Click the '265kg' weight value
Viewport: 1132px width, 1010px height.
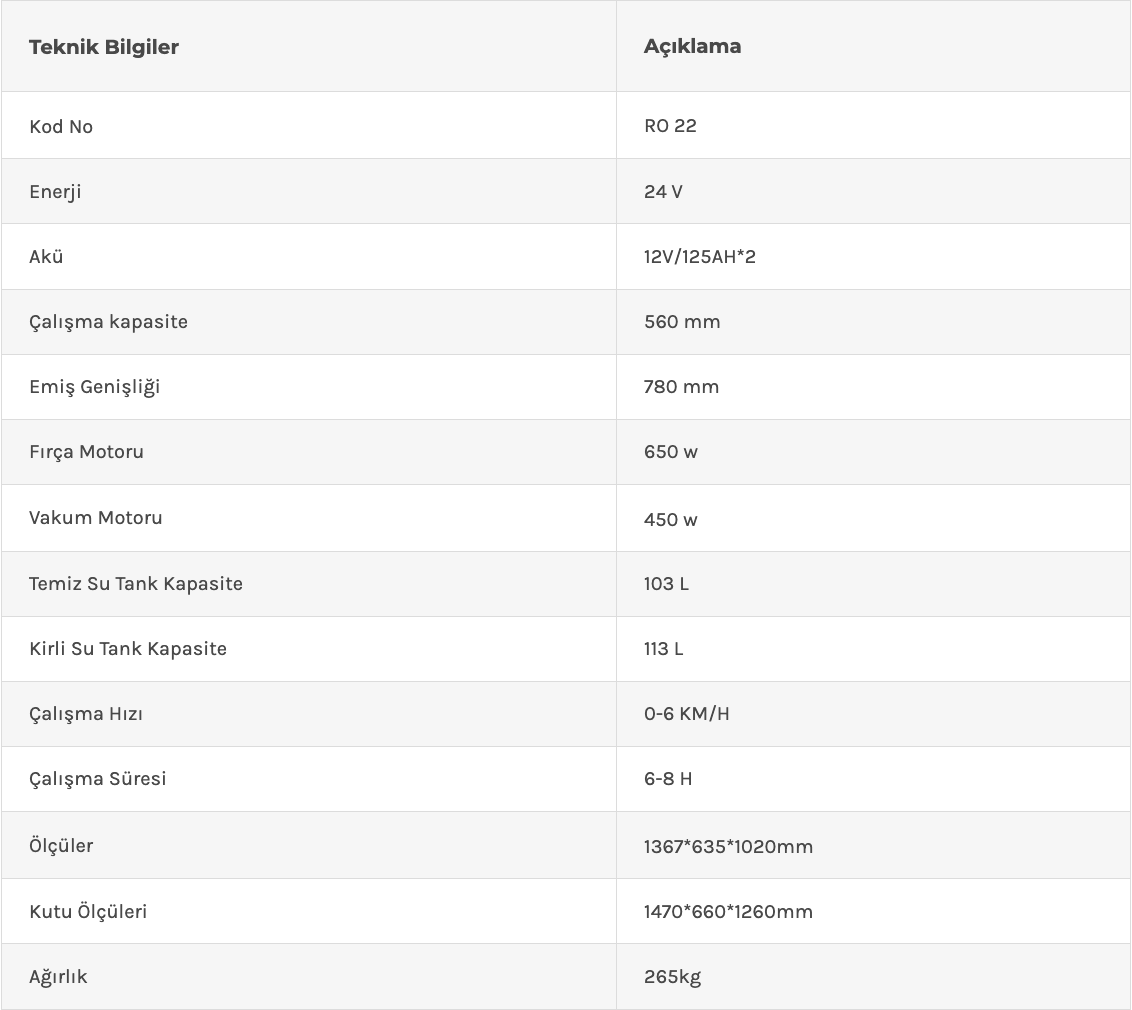672,977
